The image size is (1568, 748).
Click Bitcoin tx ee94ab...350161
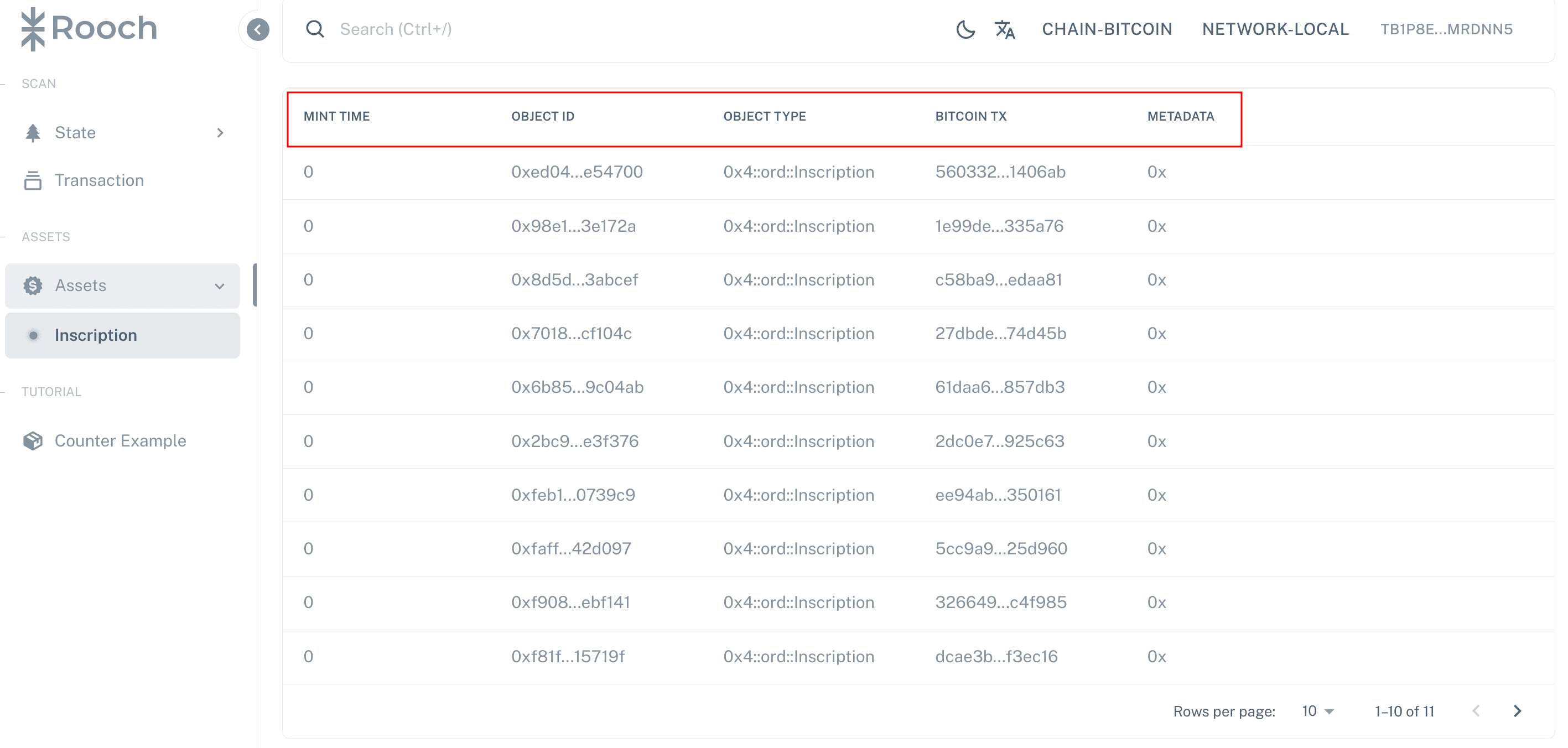998,495
